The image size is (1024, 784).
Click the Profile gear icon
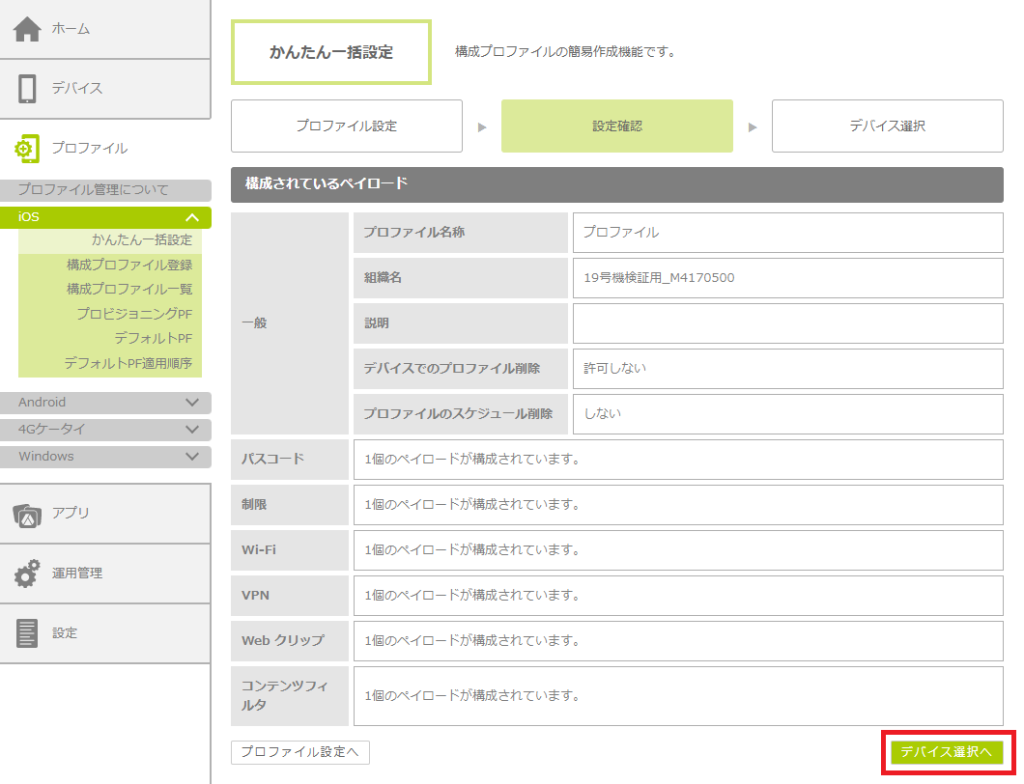(27, 148)
